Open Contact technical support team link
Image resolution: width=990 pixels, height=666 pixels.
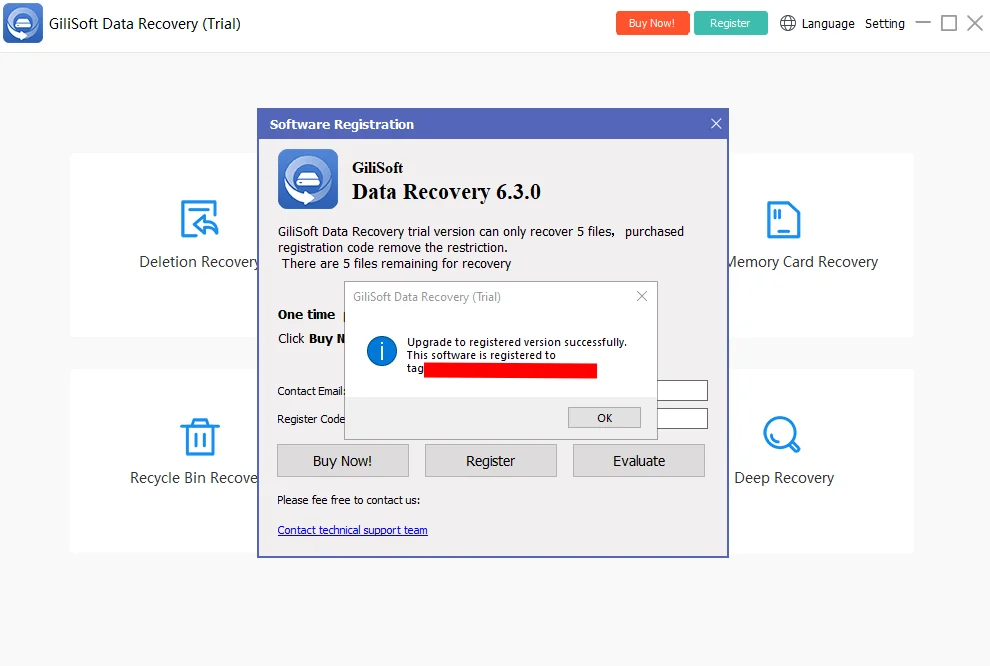coord(352,530)
